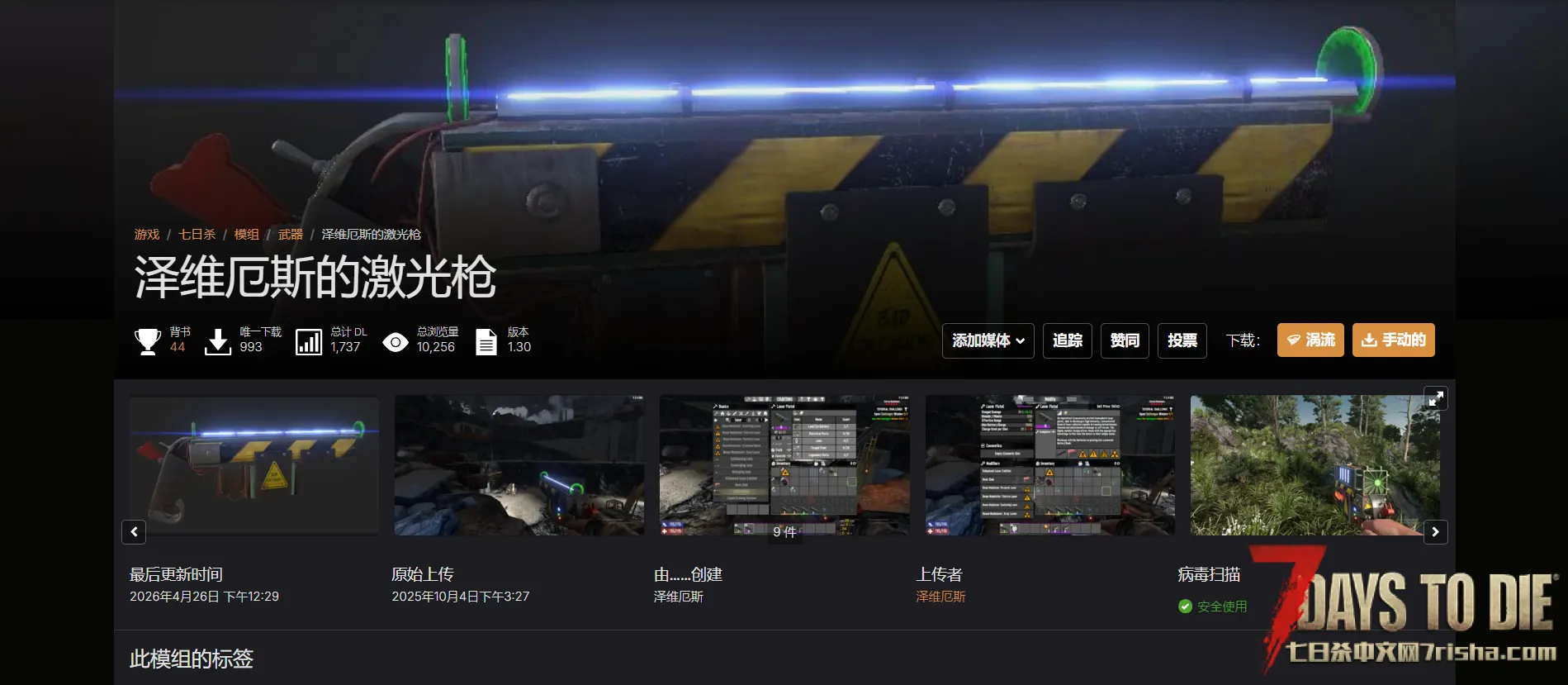
Task: Click the green safe-to-use checkmark icon
Action: click(x=1185, y=607)
